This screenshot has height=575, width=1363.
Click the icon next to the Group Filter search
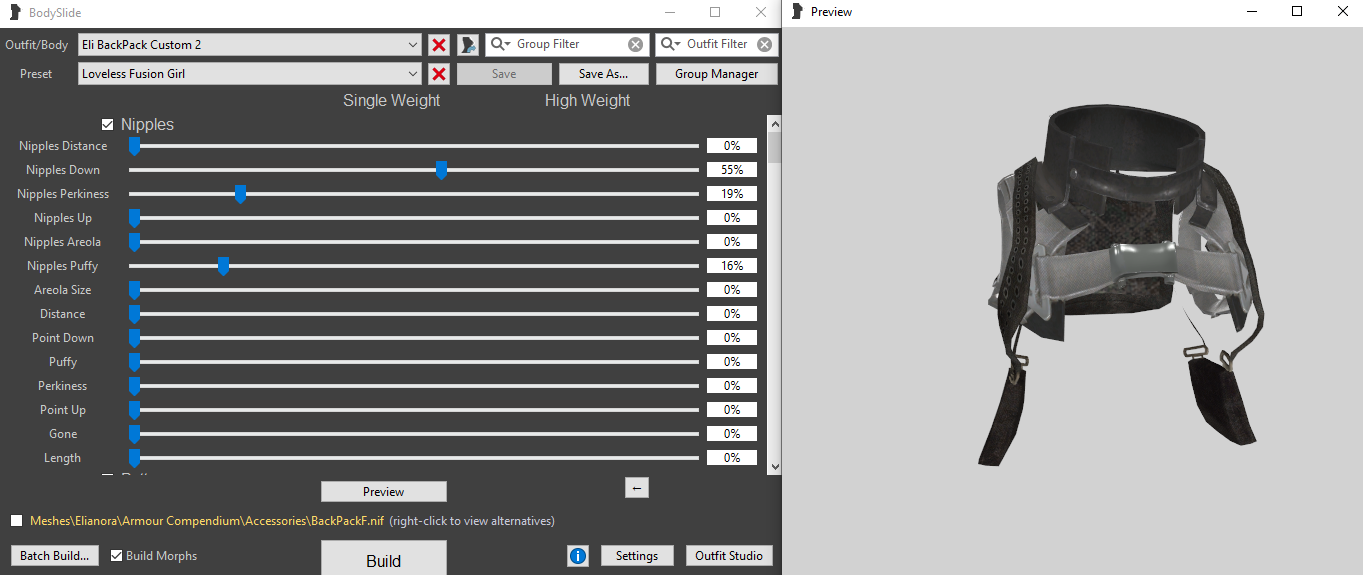pos(468,45)
